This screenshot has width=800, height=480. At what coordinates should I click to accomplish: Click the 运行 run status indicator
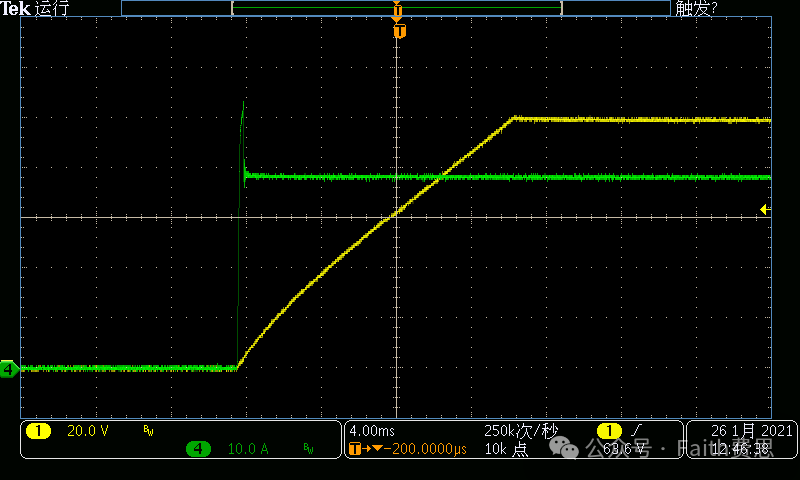[x=52, y=8]
